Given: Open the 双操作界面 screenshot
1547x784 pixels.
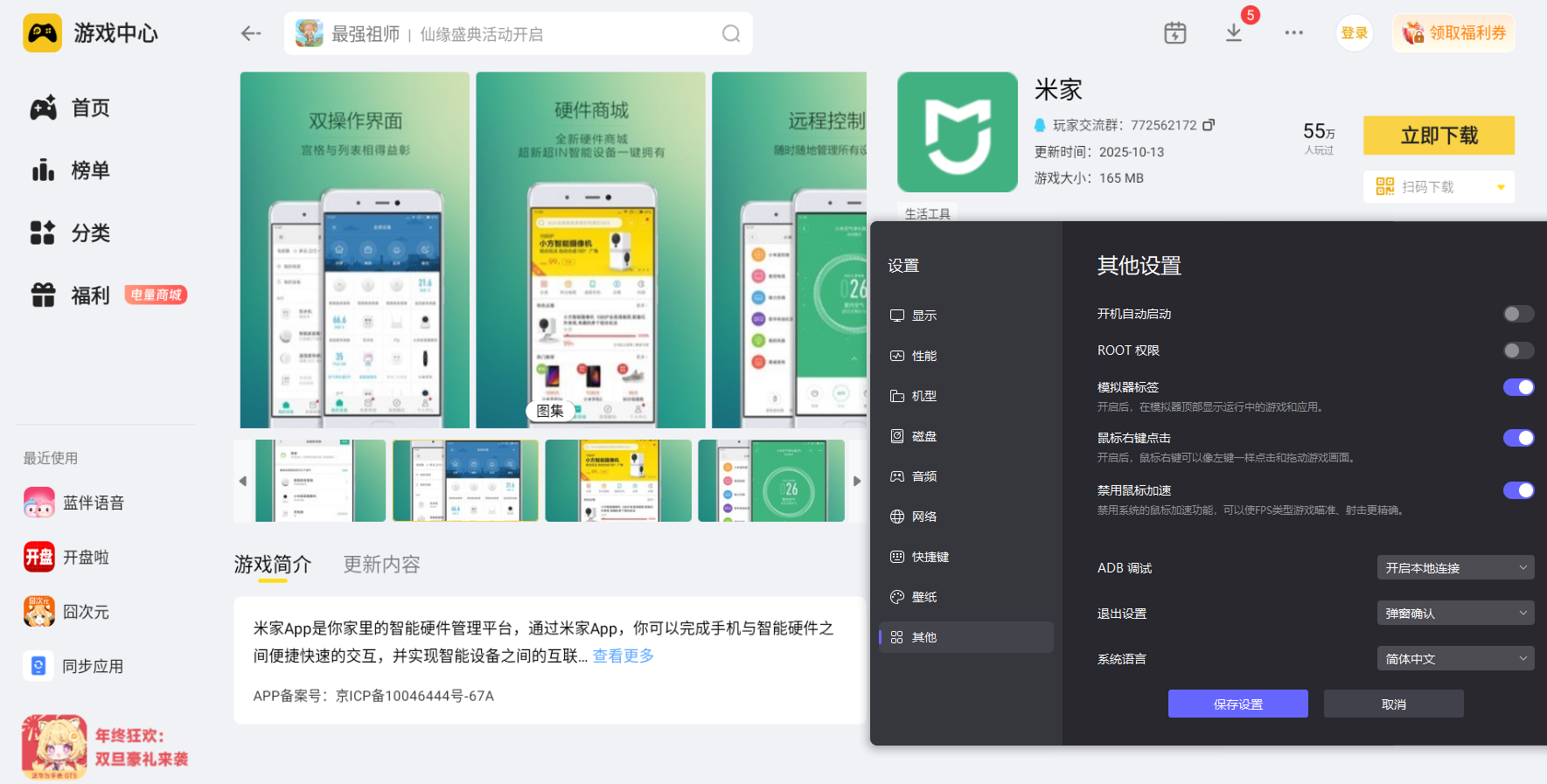Looking at the screenshot, I should 354,250.
